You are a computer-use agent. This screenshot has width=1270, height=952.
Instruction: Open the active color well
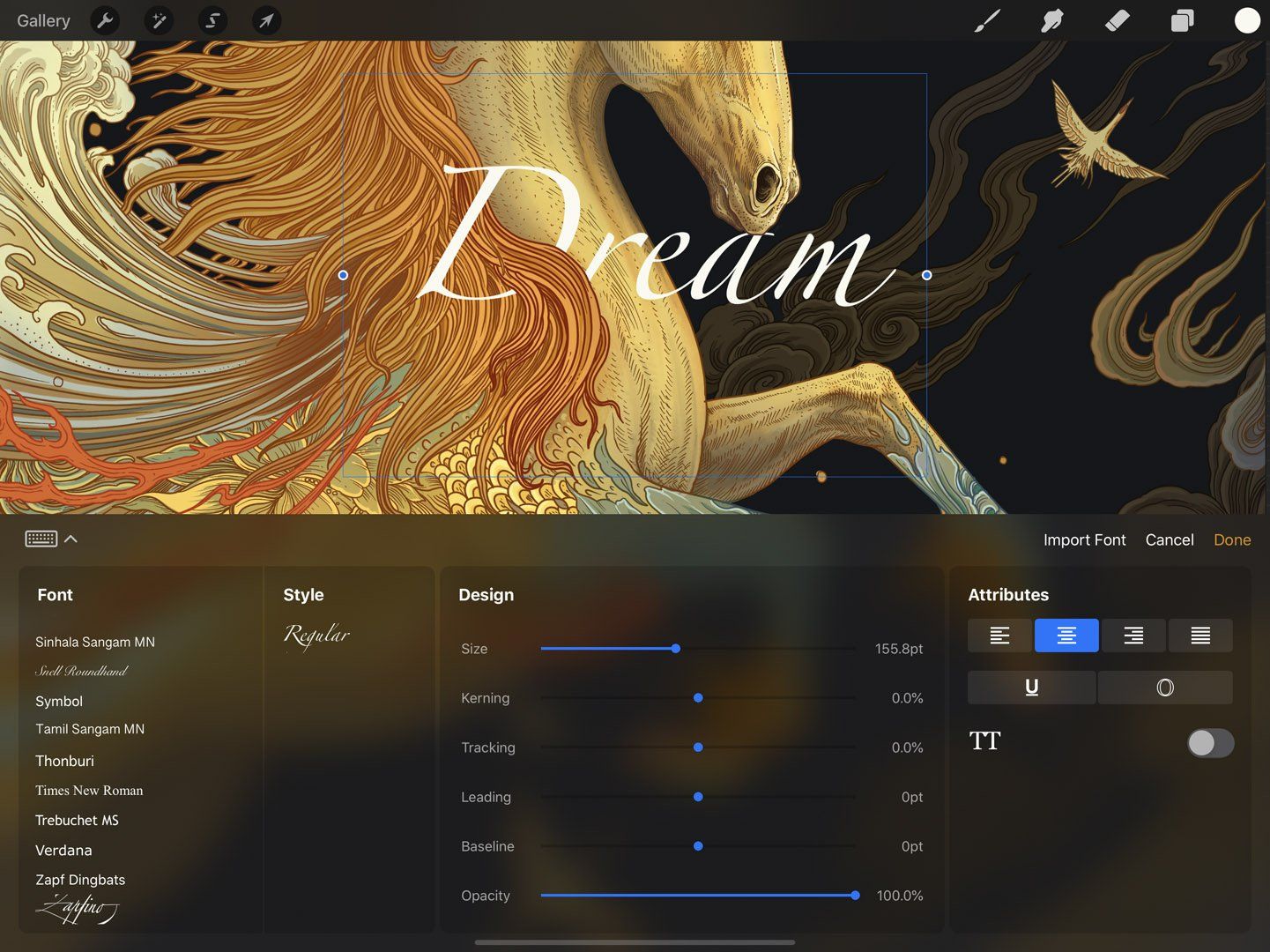1247,20
